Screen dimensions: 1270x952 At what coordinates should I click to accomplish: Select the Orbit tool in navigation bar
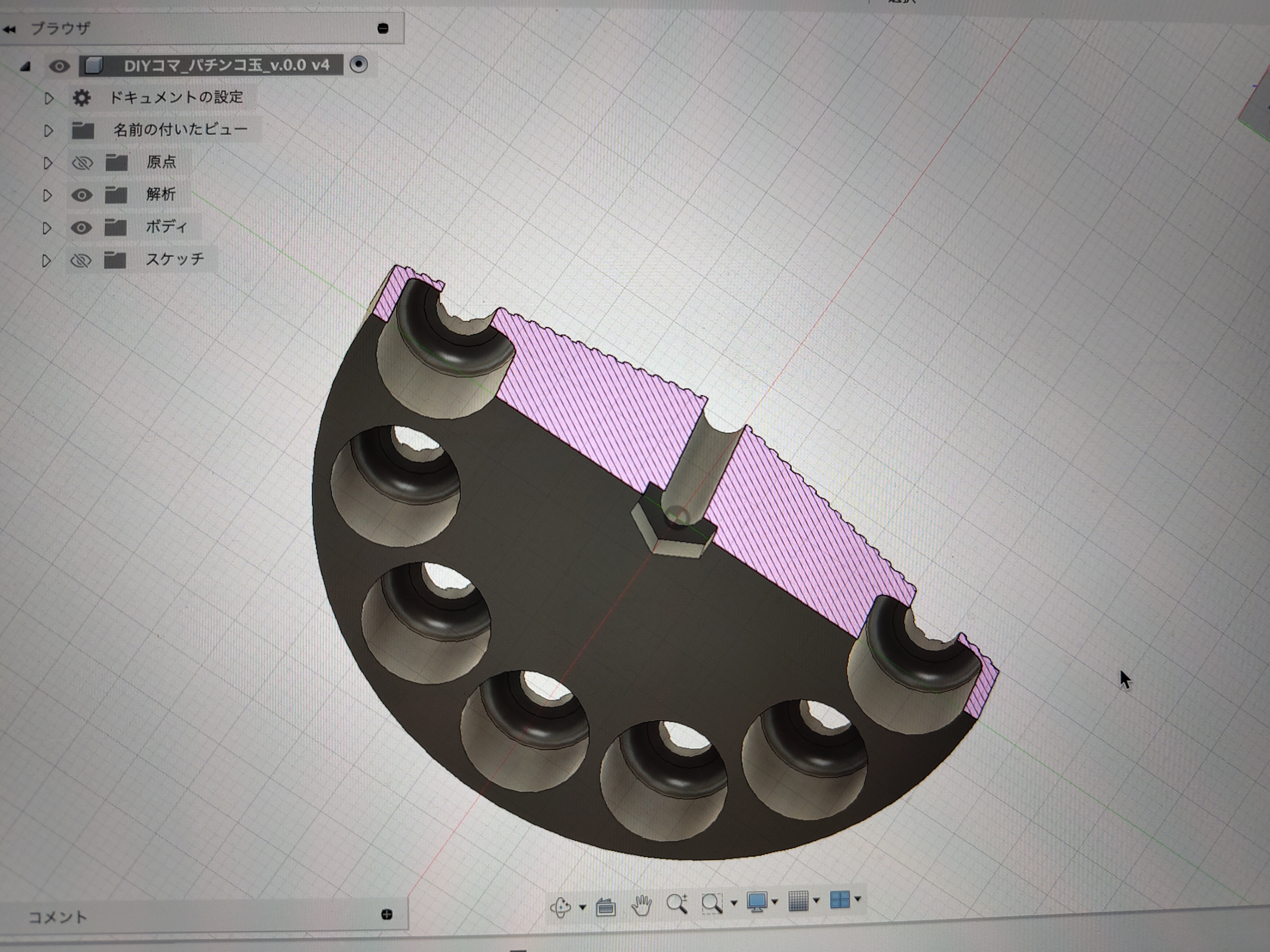tap(560, 907)
